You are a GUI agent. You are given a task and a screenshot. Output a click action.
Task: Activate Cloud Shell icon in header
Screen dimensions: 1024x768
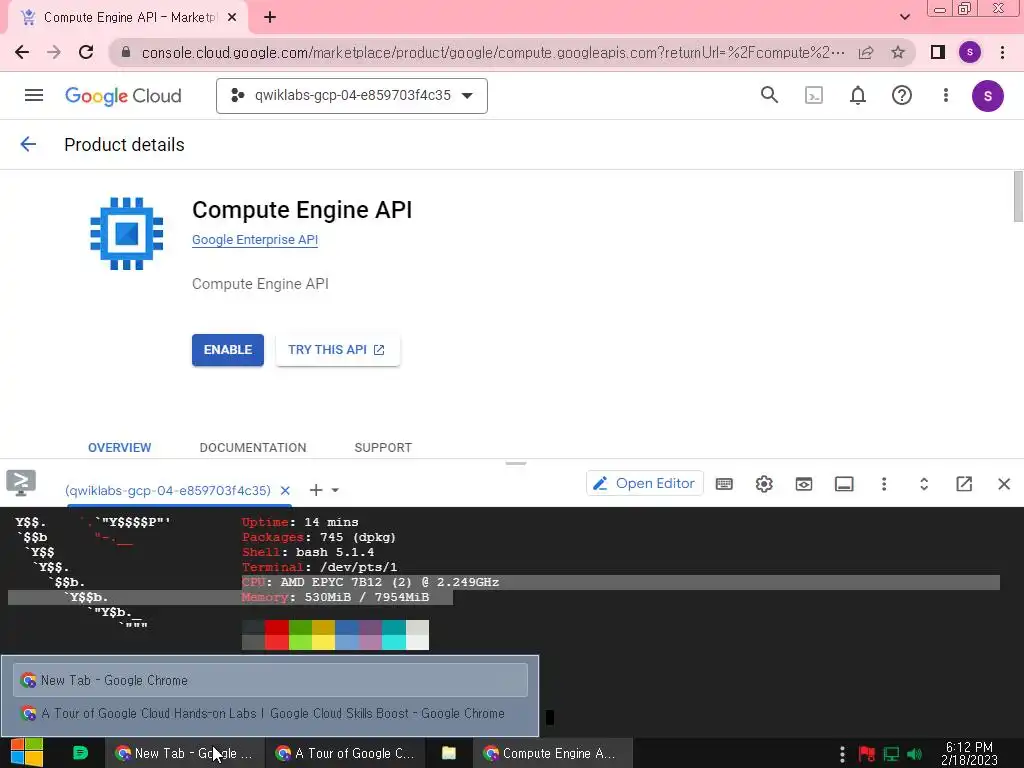click(814, 96)
